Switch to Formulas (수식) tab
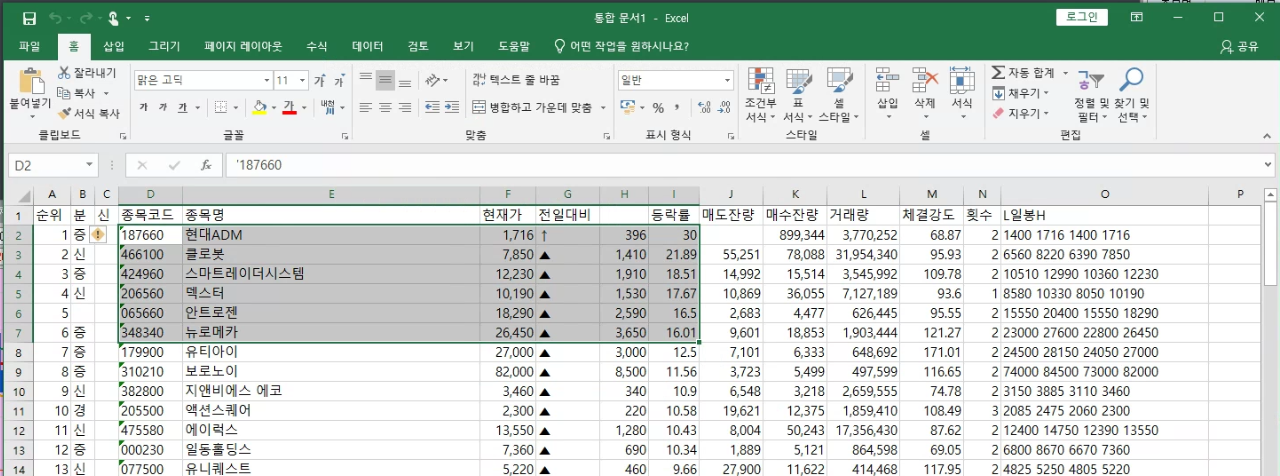Screen dimensions: 1280x476 pos(317,46)
